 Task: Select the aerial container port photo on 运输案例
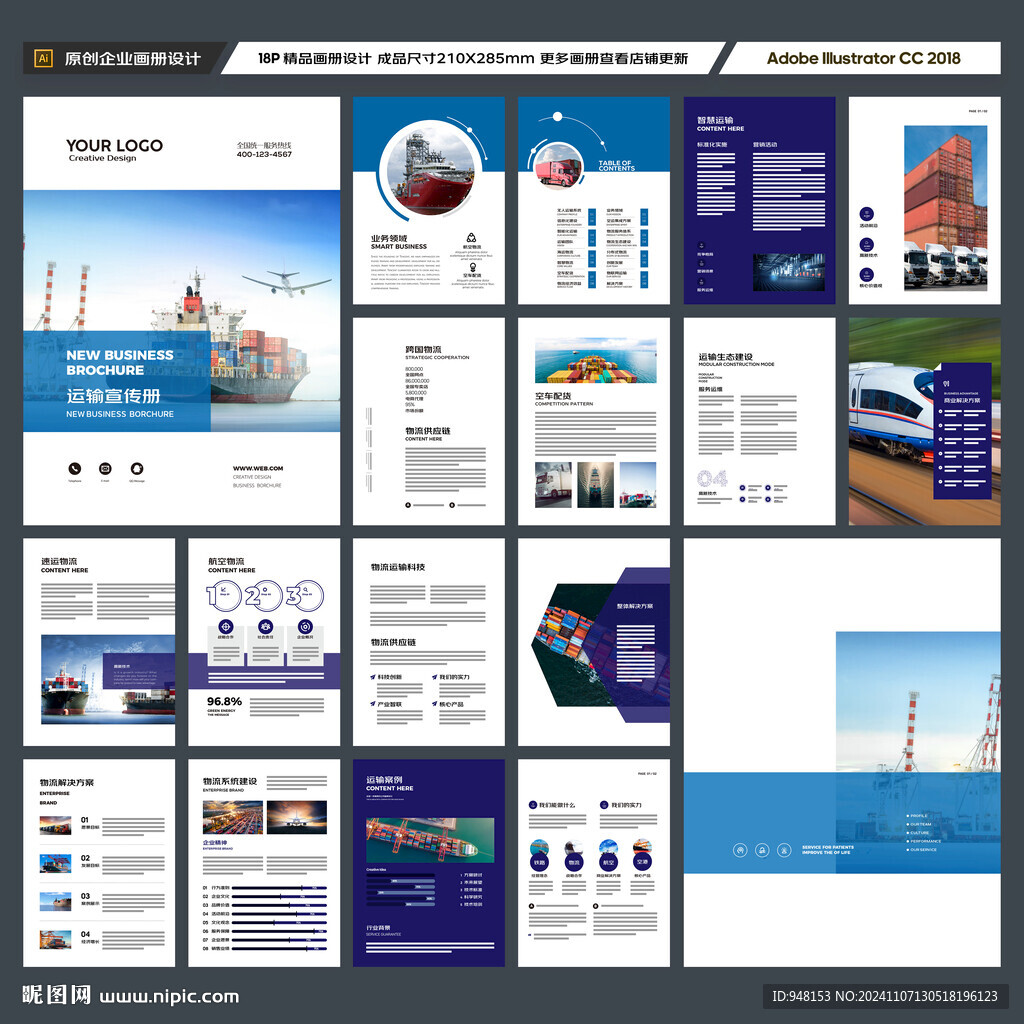point(430,840)
